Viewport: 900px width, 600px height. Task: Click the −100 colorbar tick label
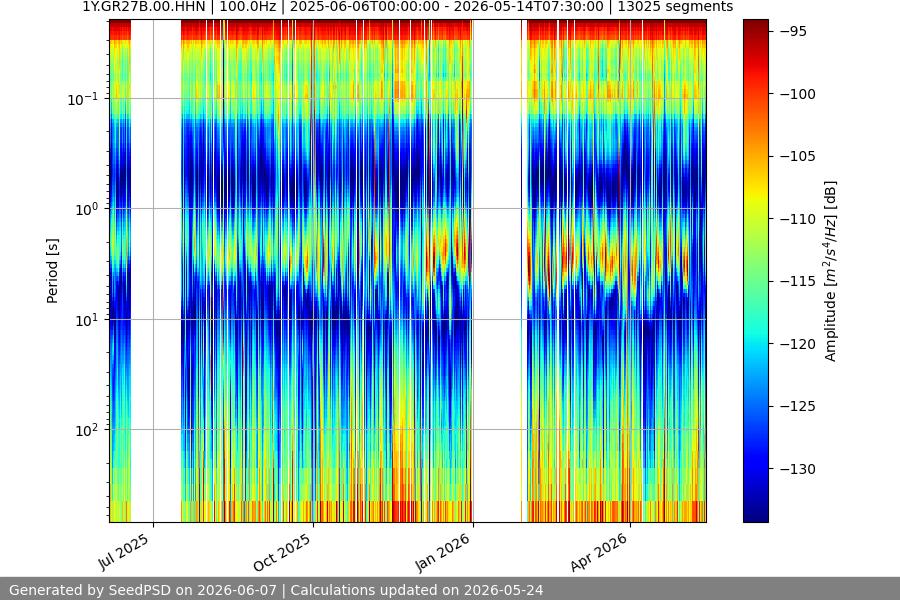click(798, 94)
